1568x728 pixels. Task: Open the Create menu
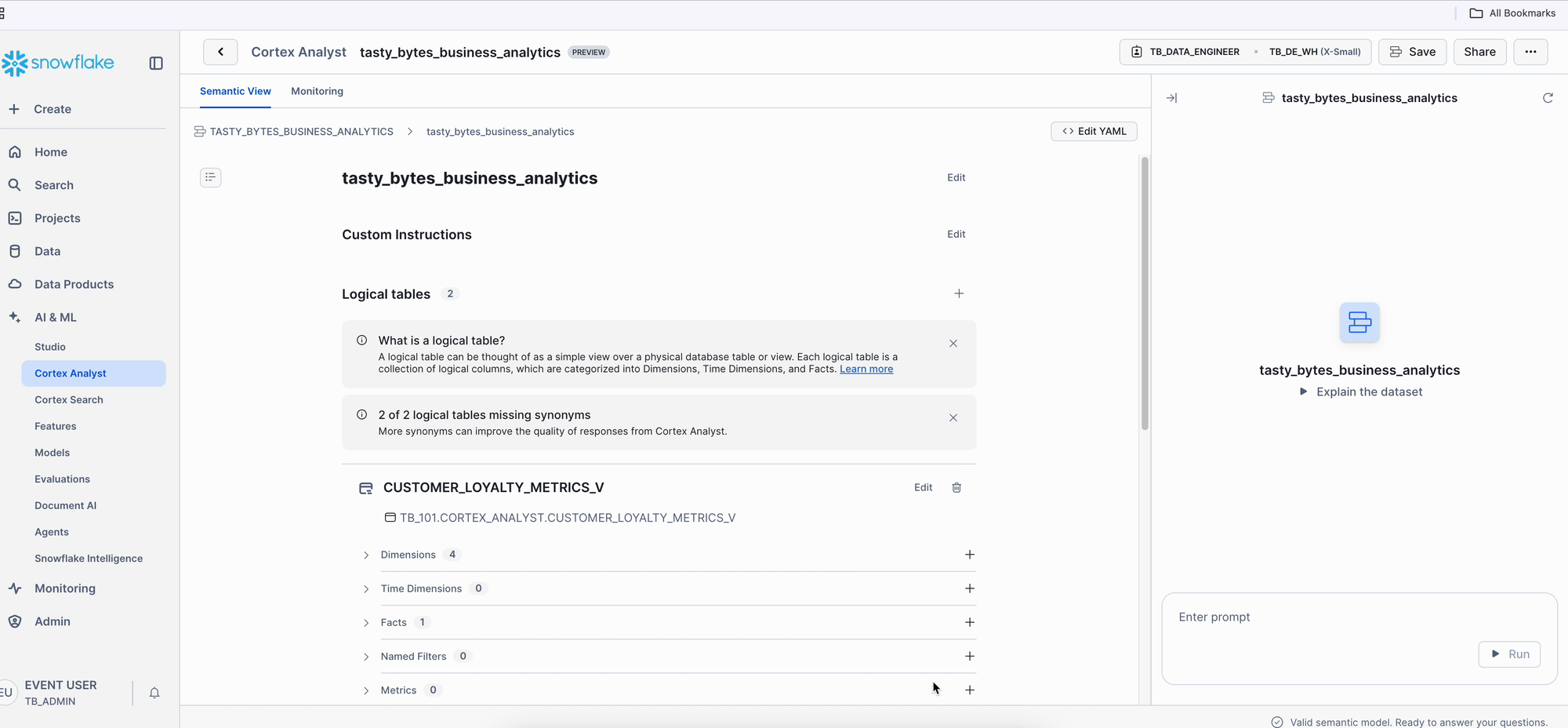coord(53,109)
